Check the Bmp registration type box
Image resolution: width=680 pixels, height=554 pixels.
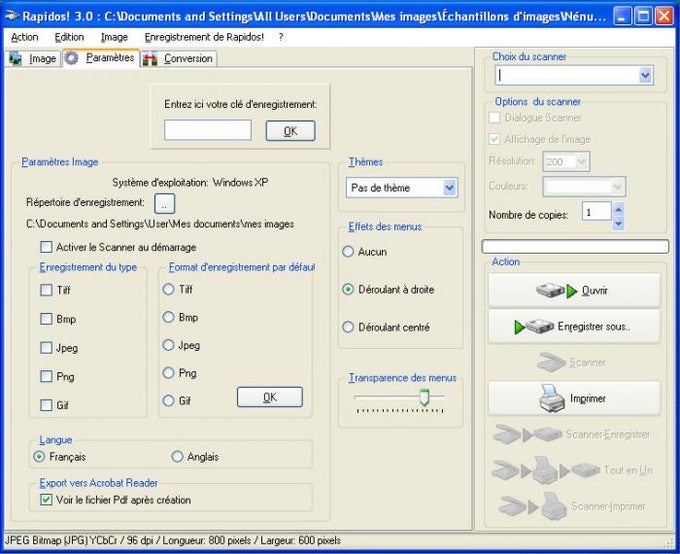[x=46, y=319]
